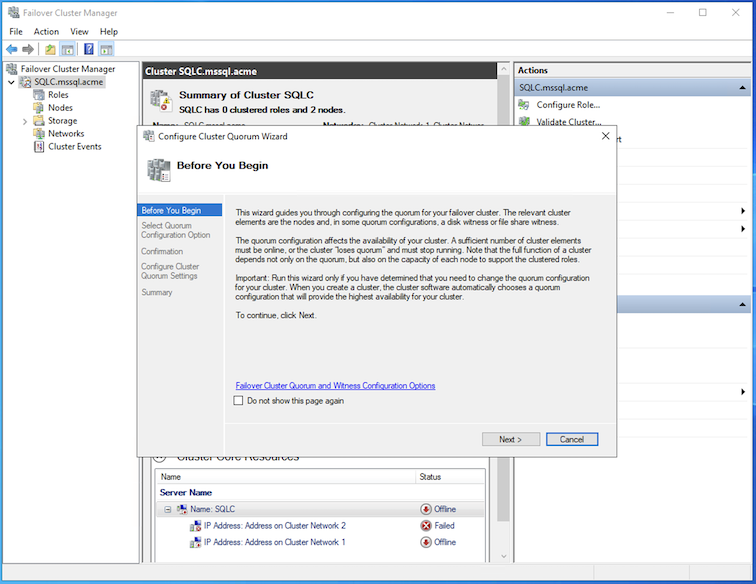This screenshot has height=584, width=756.
Task: Click the center pane scroll up arrow
Action: click(503, 69)
